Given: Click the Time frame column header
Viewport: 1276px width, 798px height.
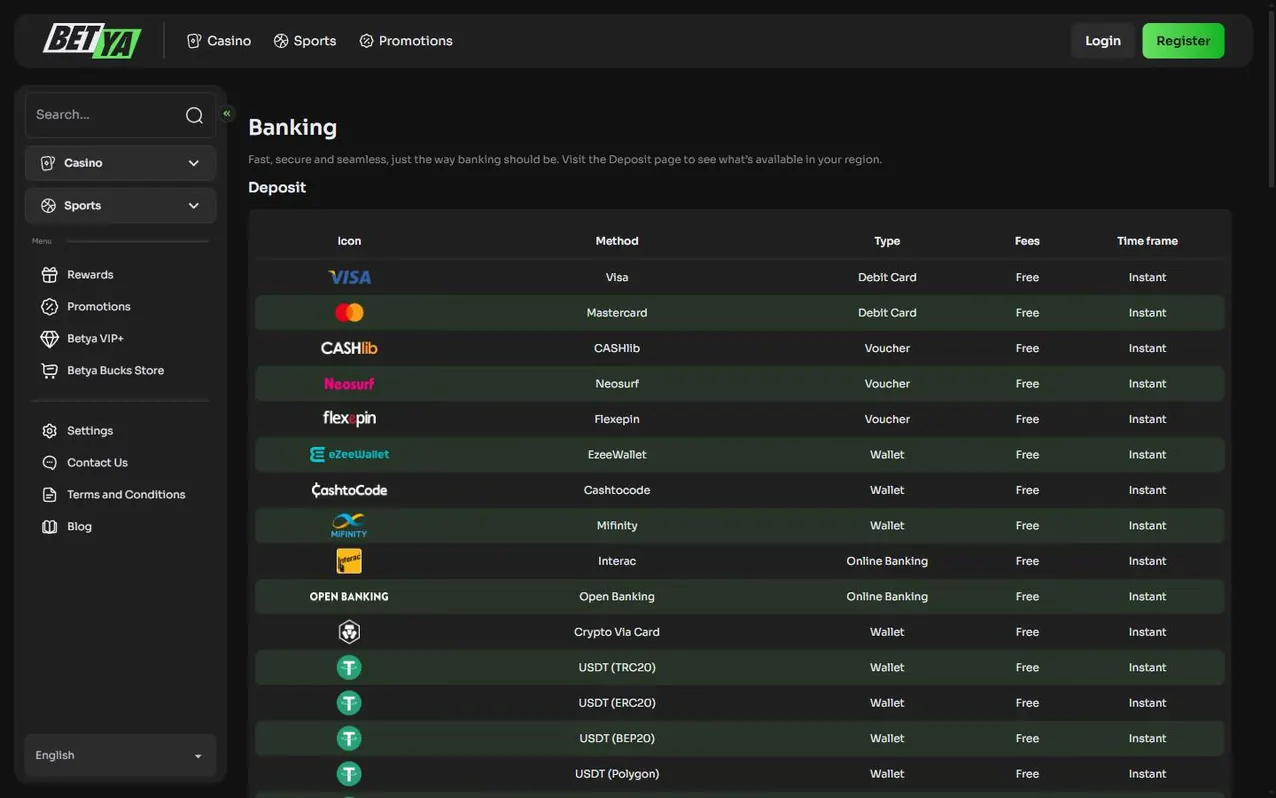Looking at the screenshot, I should (1147, 241).
